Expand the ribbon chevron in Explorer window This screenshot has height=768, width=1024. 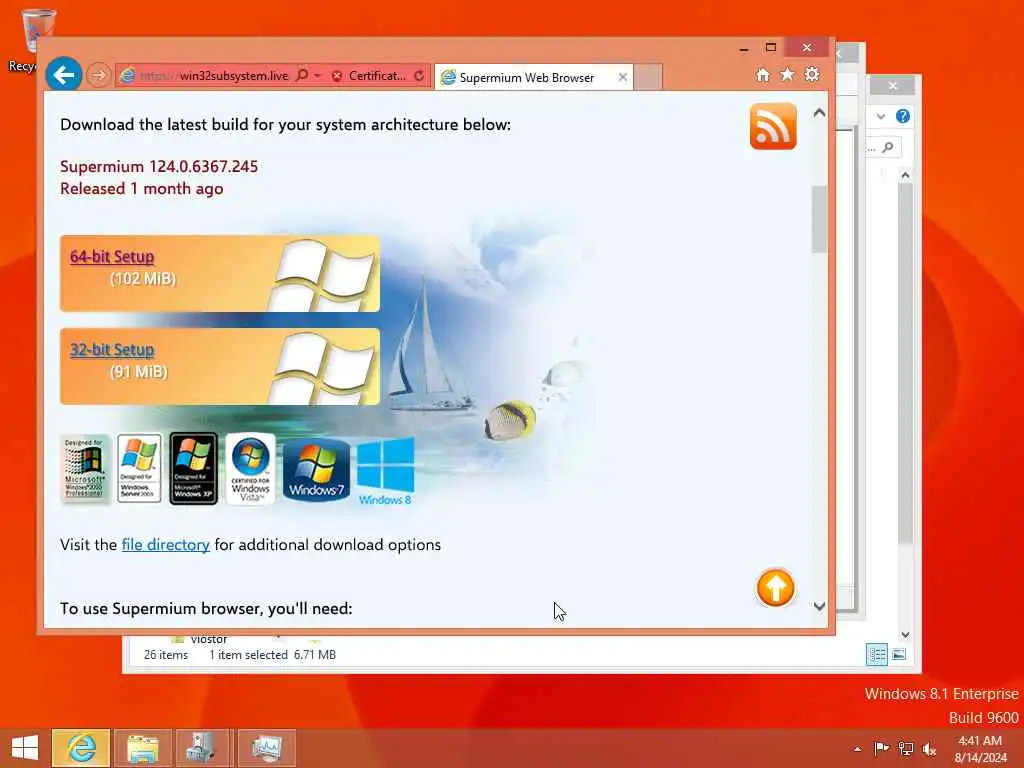tap(880, 116)
